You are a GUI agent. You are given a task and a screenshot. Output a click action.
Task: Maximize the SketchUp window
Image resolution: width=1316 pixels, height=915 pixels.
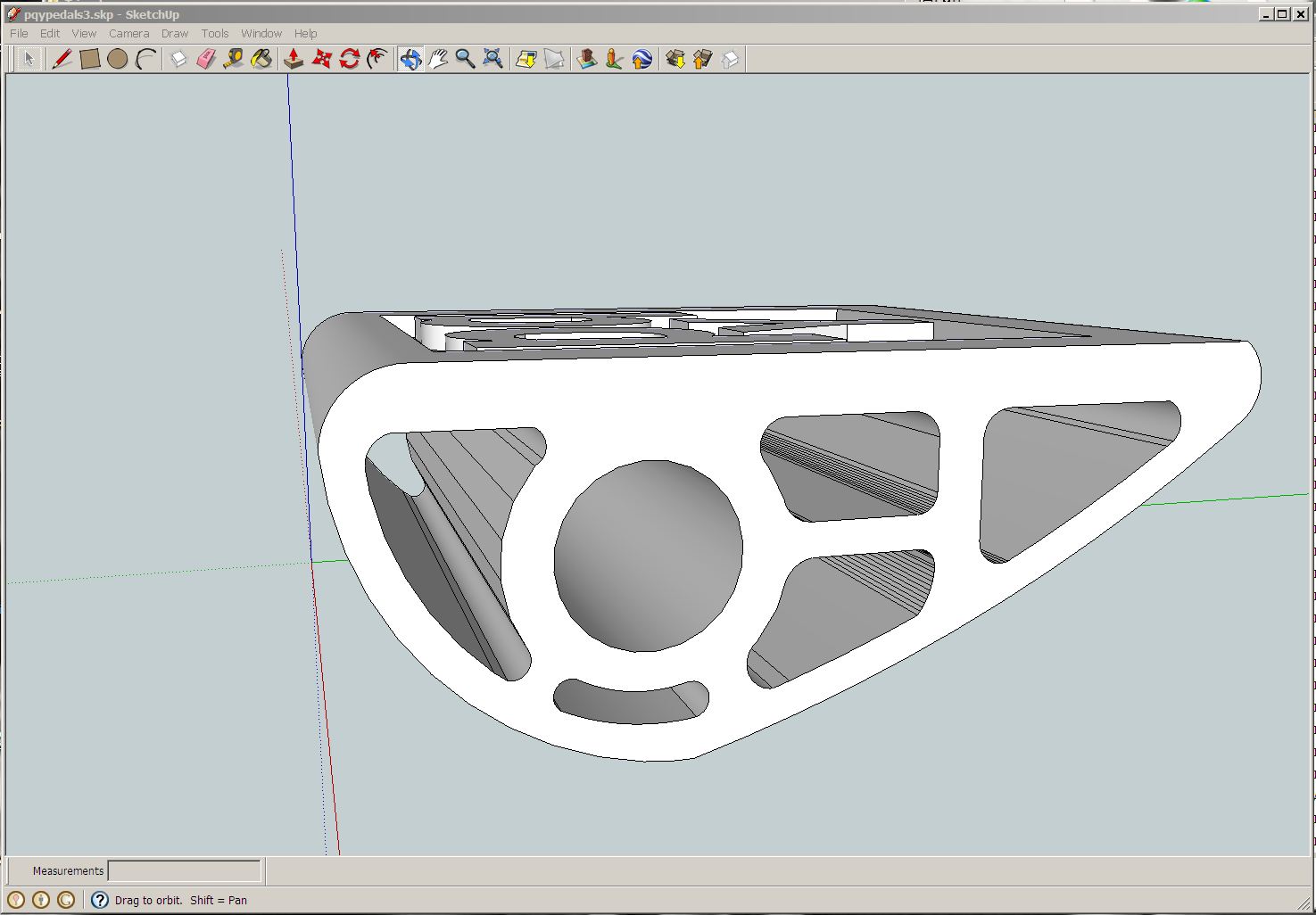click(1283, 13)
